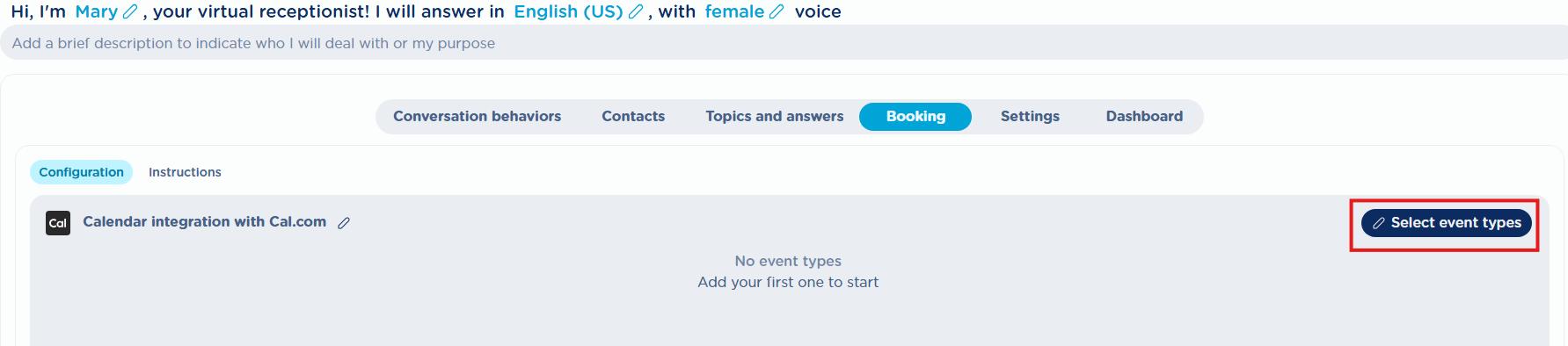
Task: Click the pencil icon inside Select event types
Action: (1379, 223)
